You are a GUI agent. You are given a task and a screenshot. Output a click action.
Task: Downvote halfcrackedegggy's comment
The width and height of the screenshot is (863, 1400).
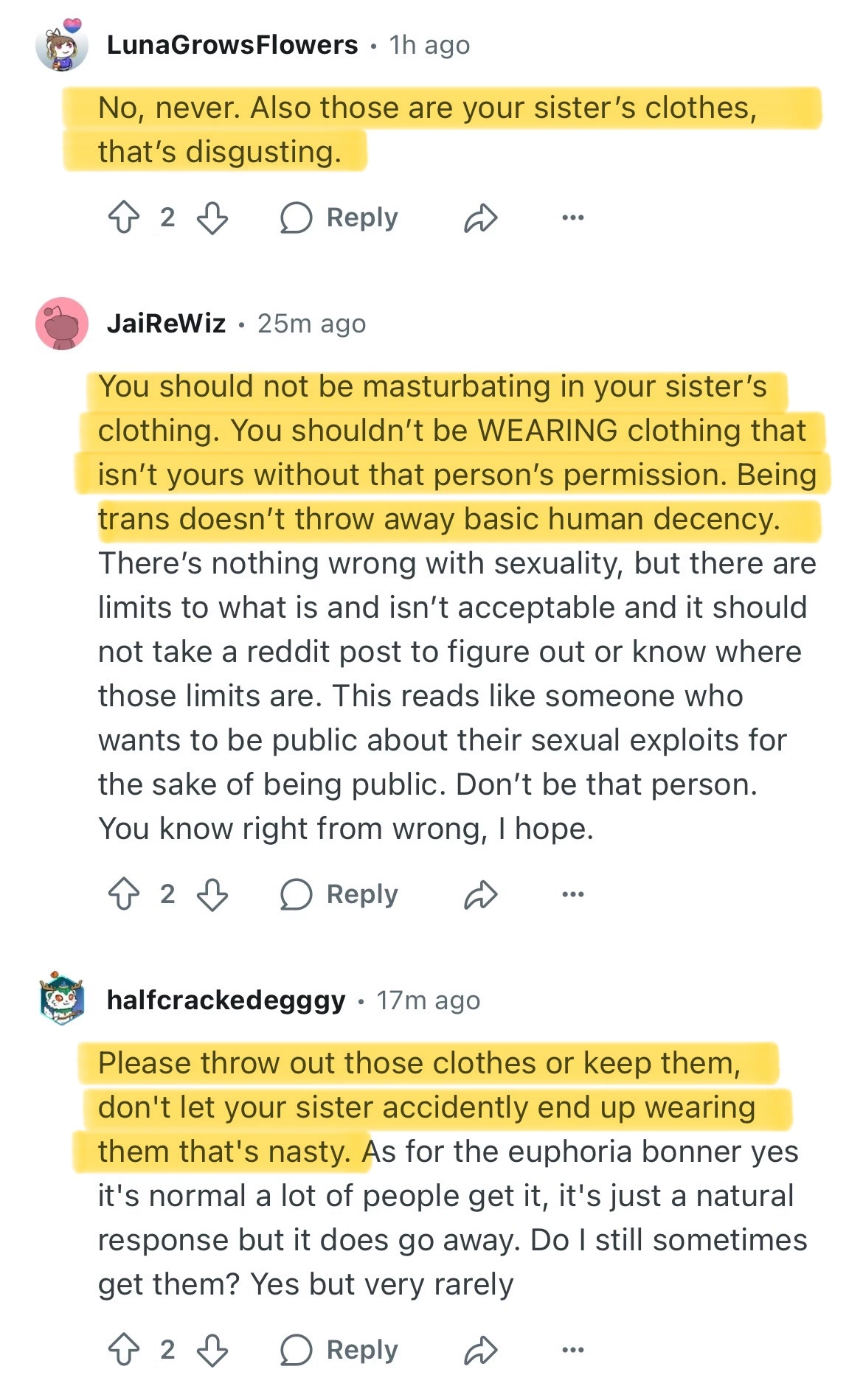tap(212, 1350)
